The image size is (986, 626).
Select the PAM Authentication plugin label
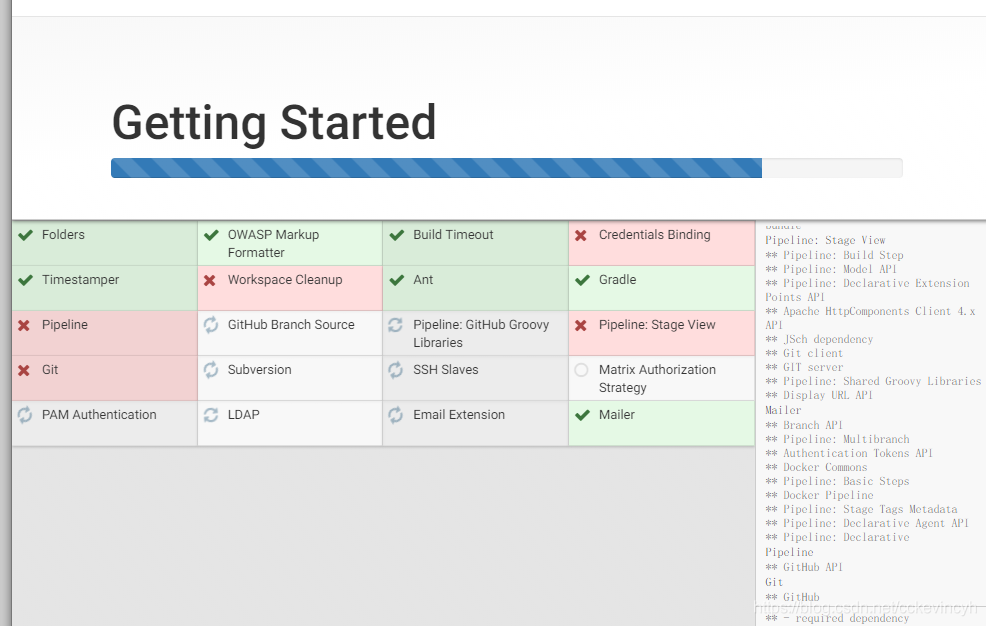click(99, 415)
